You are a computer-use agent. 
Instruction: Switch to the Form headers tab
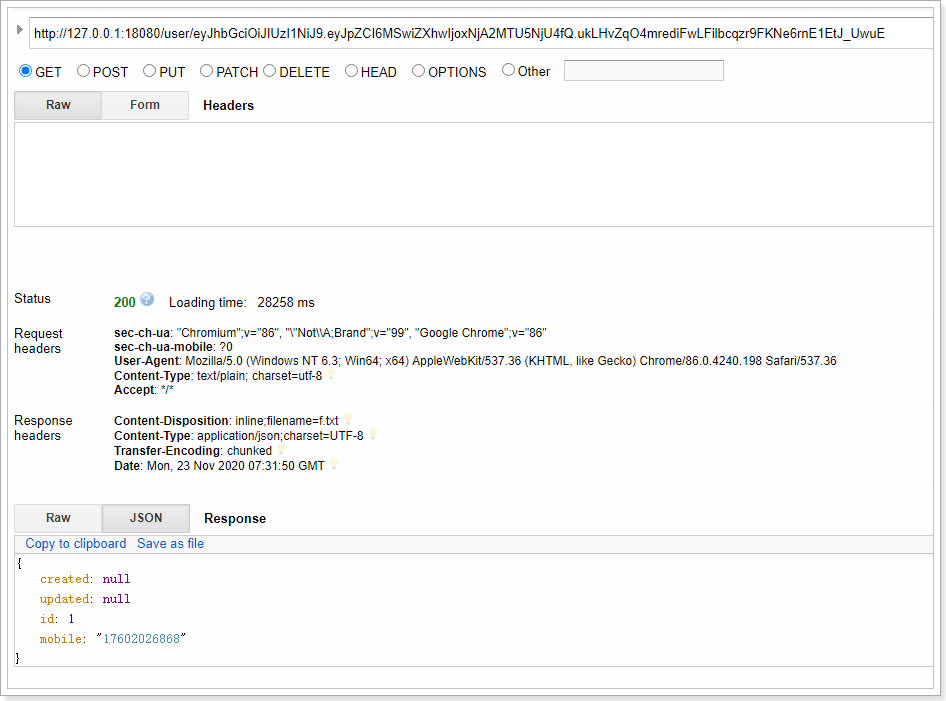click(x=145, y=105)
